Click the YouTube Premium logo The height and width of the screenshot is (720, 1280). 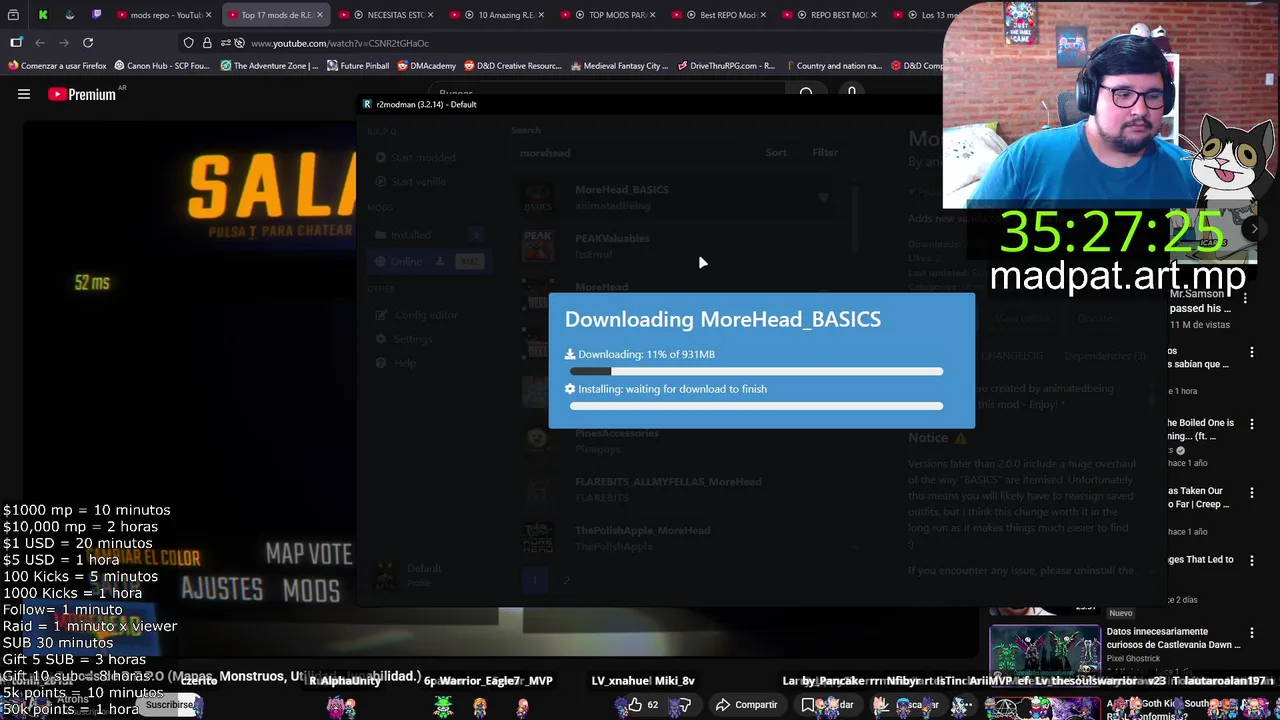(x=82, y=94)
